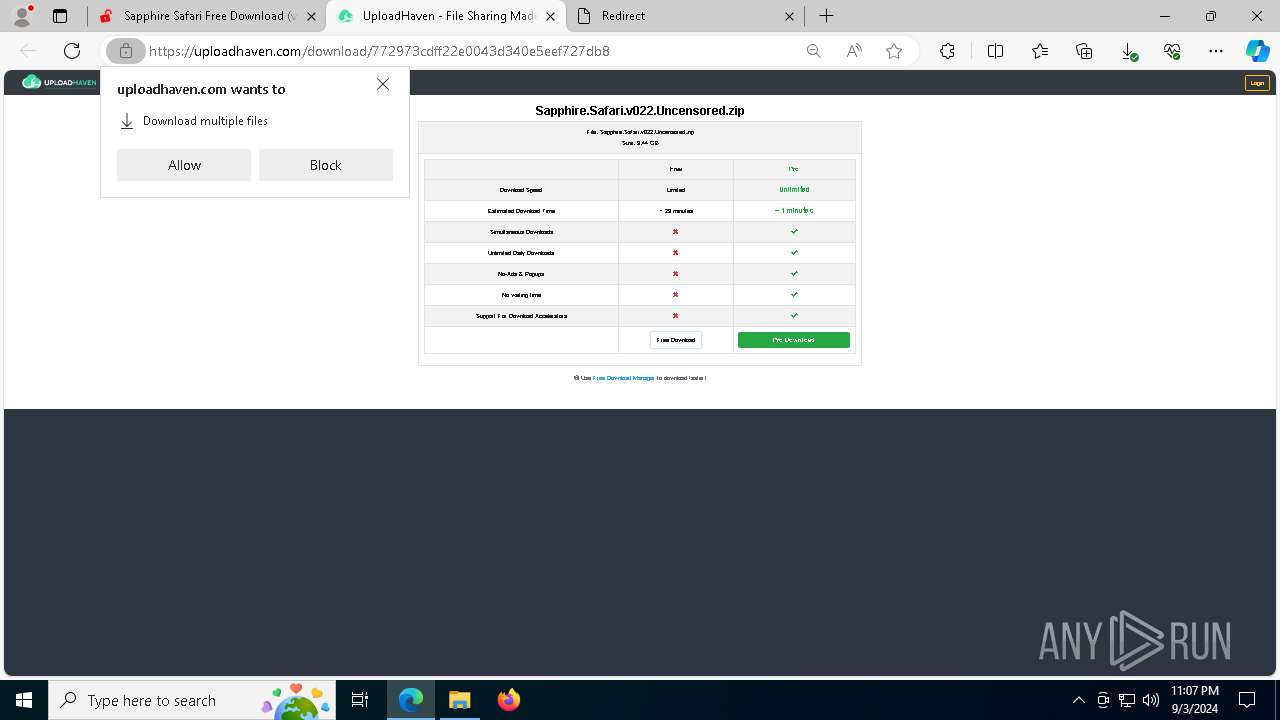This screenshot has width=1280, height=720.
Task: Click the Estimated Download Time label
Action: click(x=521, y=211)
